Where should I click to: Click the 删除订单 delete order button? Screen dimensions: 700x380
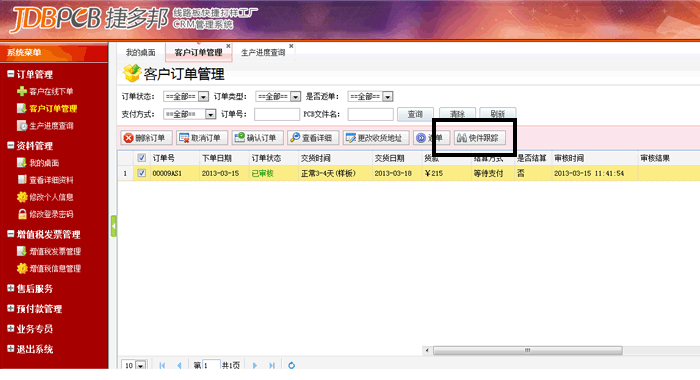coord(146,138)
